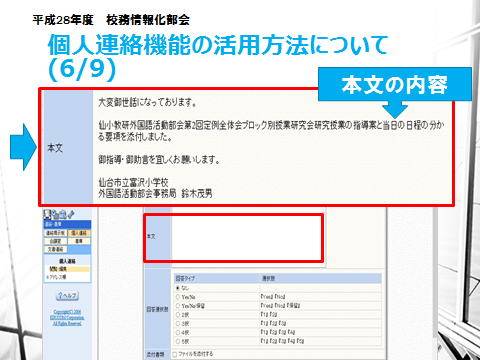Select the 4択 radio option

178,332
